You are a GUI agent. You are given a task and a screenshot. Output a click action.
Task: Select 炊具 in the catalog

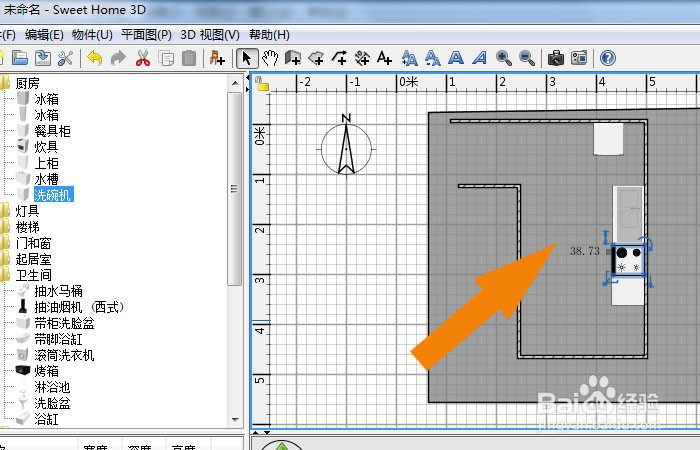[46, 147]
